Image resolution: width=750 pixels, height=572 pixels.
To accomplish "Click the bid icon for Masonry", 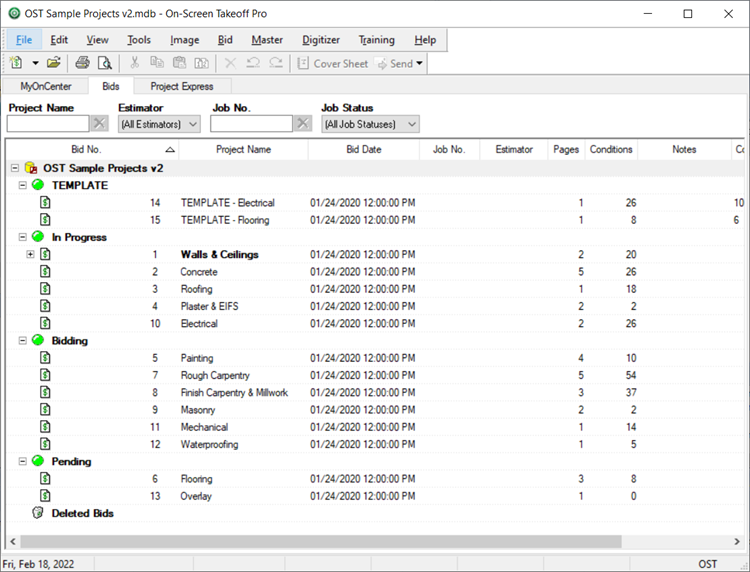I will [45, 409].
